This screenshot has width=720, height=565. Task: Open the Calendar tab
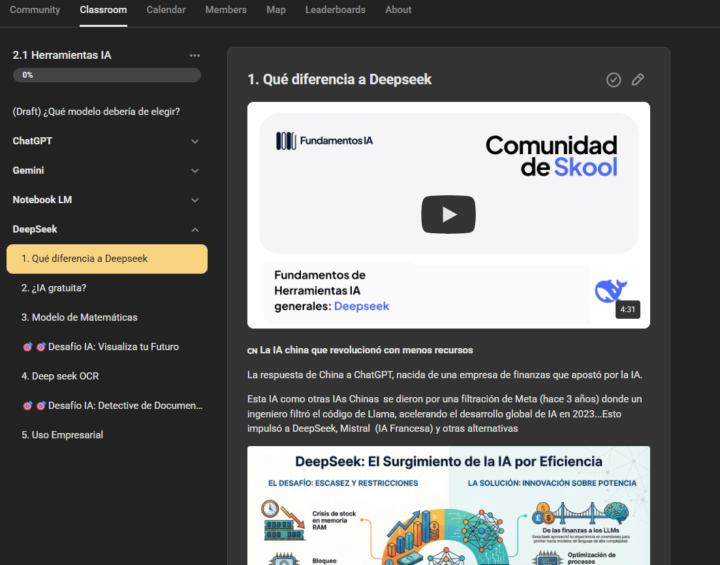[x=166, y=10]
